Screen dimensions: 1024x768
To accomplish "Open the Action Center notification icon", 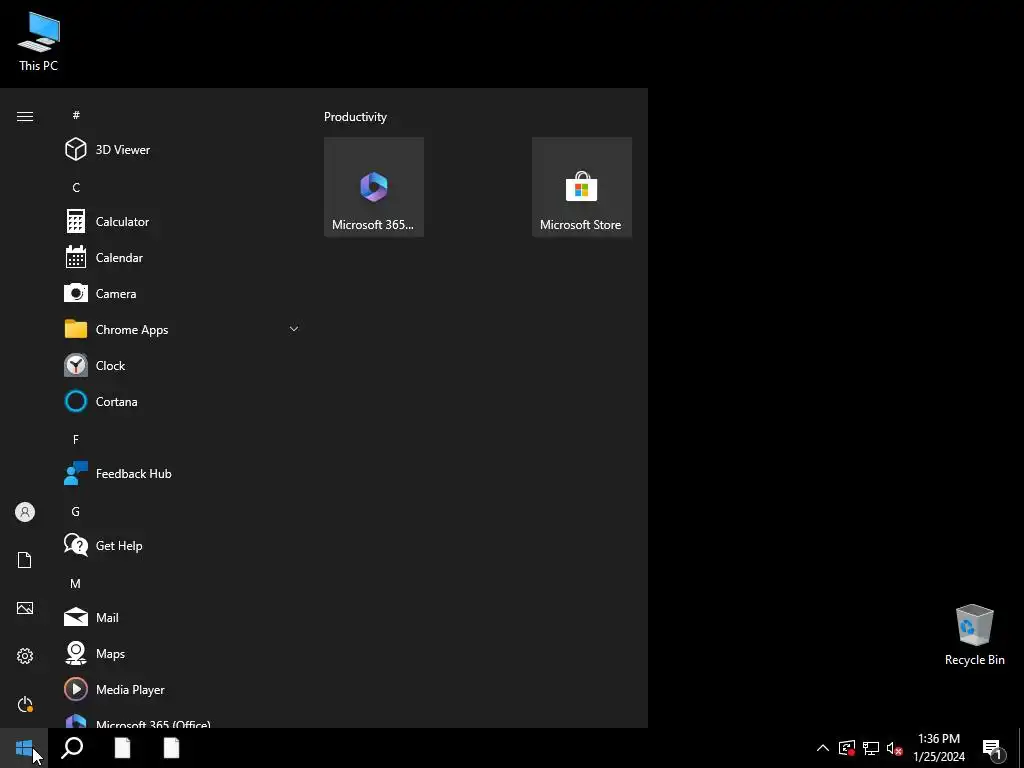I will [x=993, y=748].
